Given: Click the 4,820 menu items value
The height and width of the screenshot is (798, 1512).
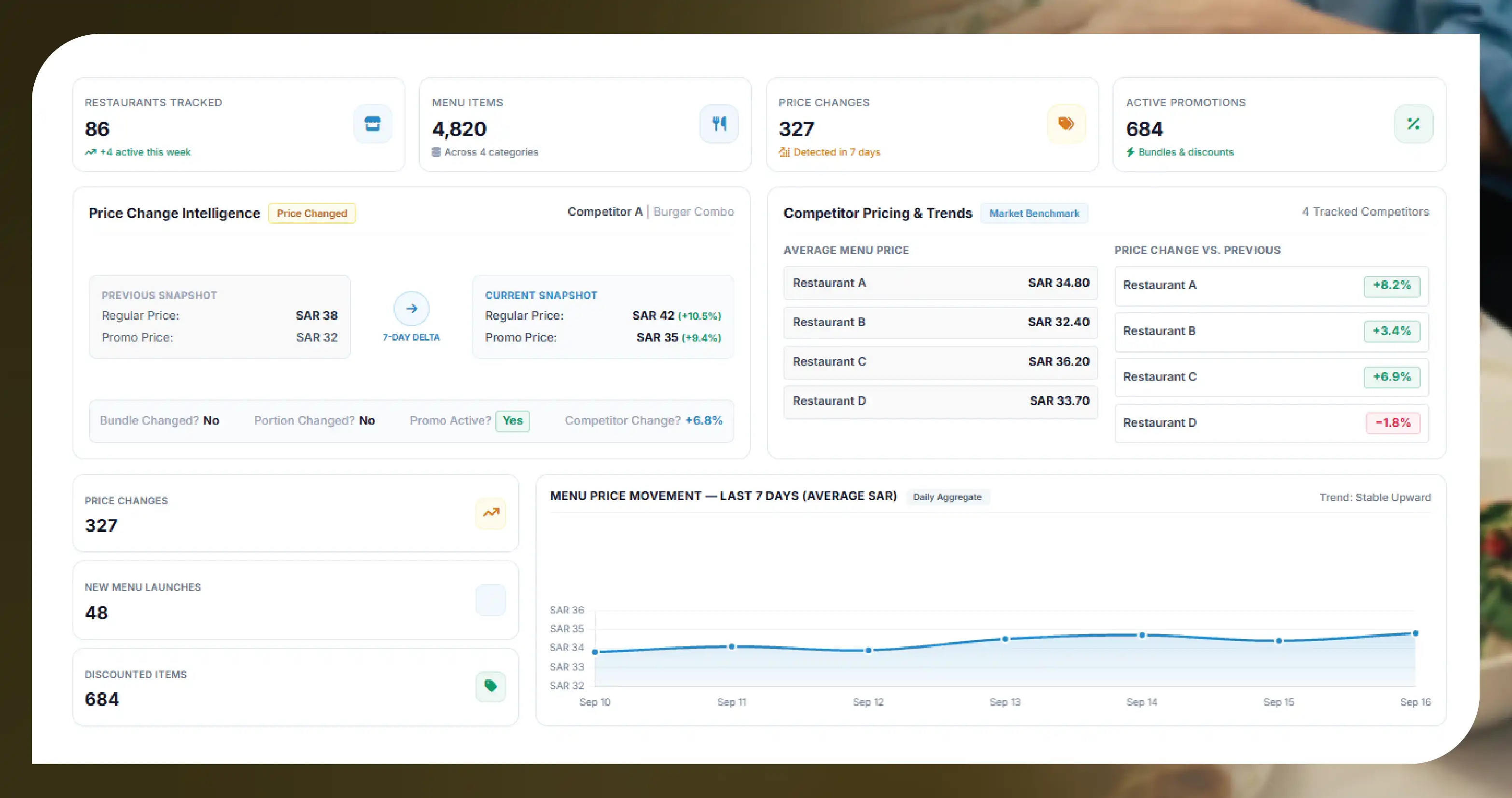Looking at the screenshot, I should (x=459, y=129).
